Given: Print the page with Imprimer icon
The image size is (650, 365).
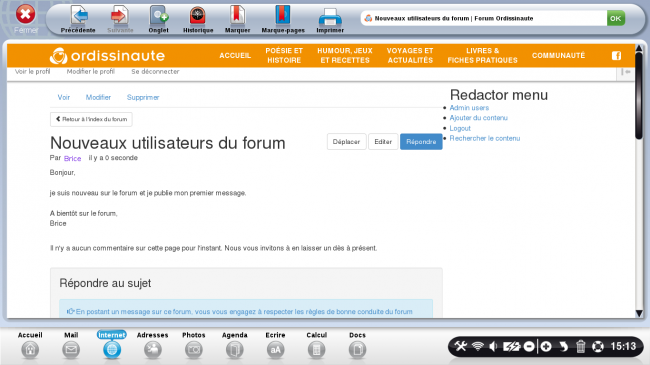Looking at the screenshot, I should [330, 17].
